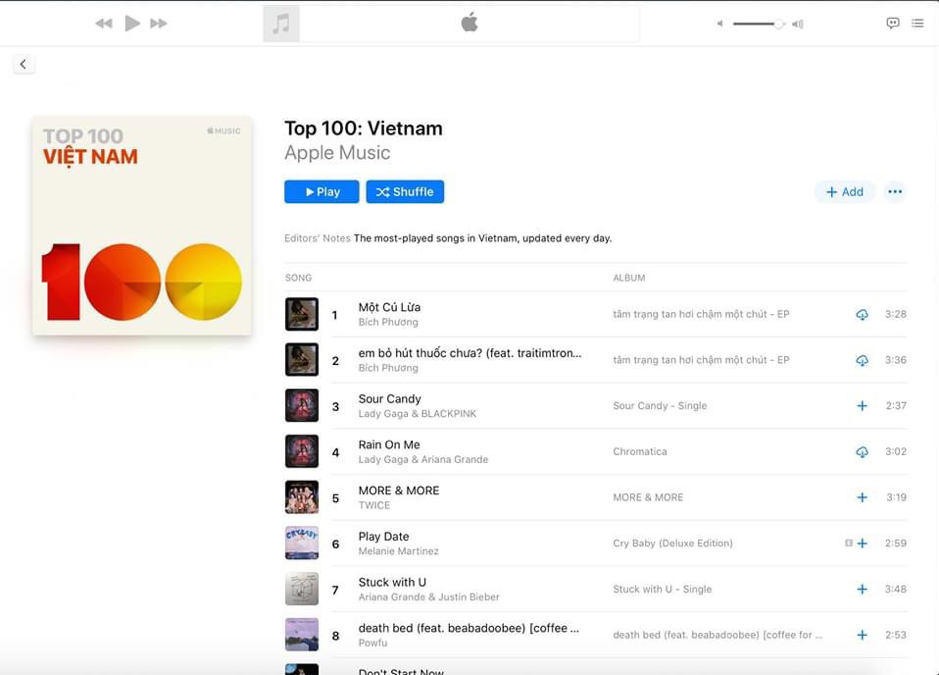Open the lyrics panel via speech bubble icon

pyautogui.click(x=893, y=23)
